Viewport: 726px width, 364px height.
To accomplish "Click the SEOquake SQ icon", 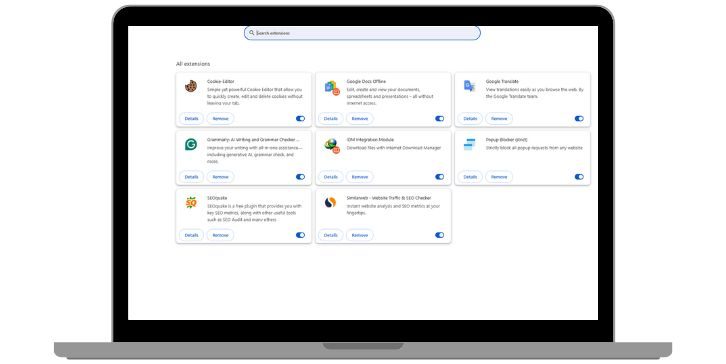I will pyautogui.click(x=191, y=203).
